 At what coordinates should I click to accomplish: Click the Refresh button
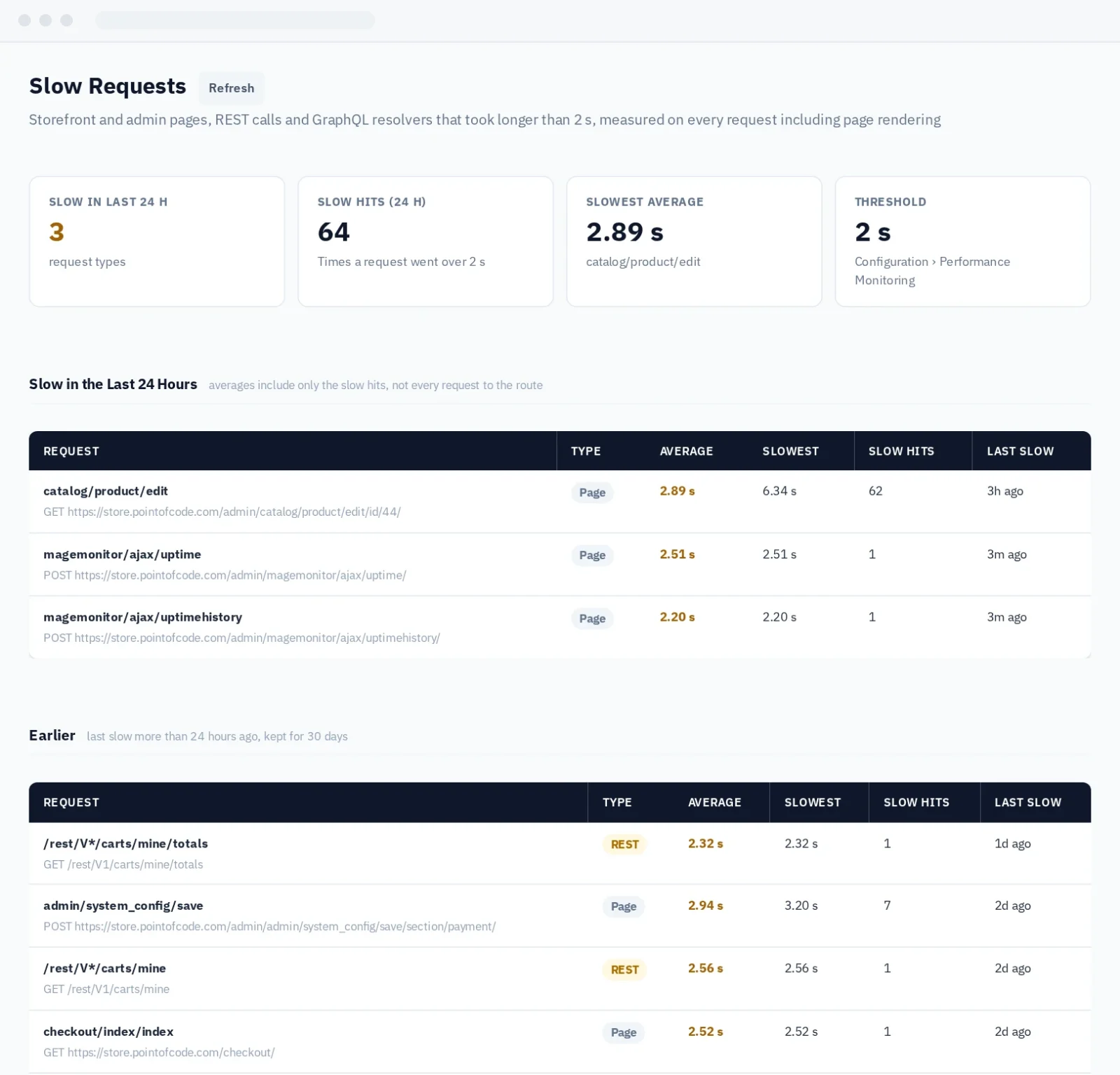231,88
